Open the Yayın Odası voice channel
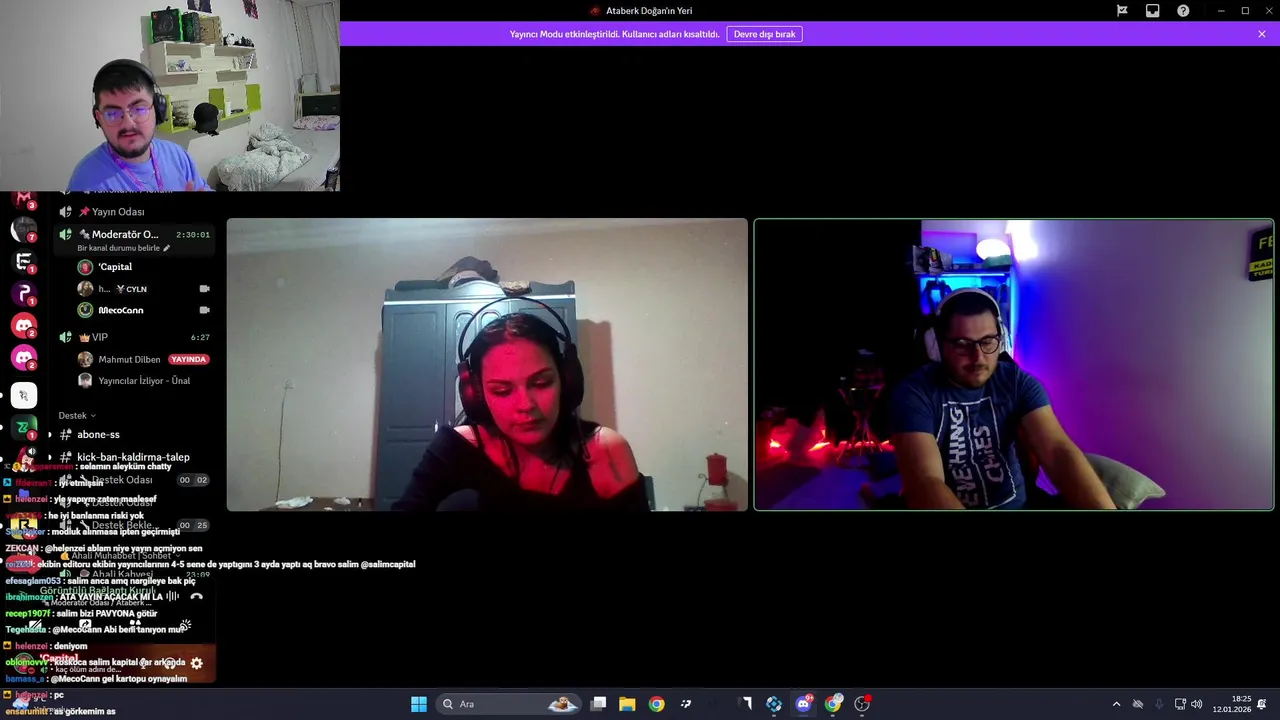 (x=135, y=212)
